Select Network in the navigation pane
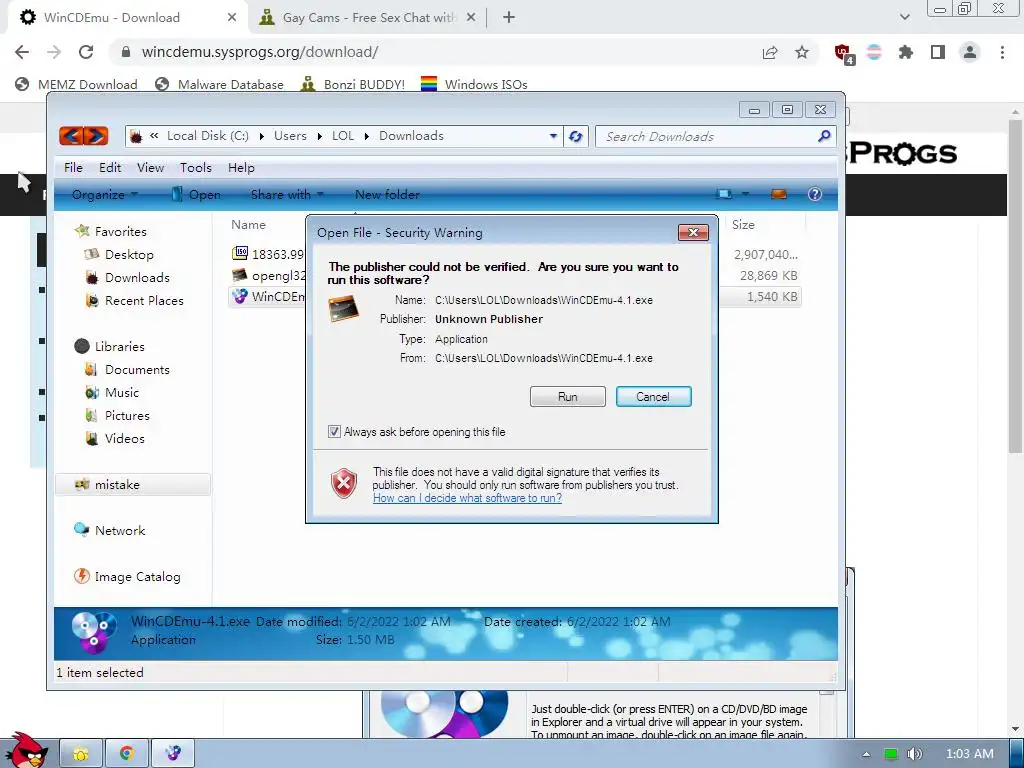This screenshot has width=1024, height=768. pos(120,530)
